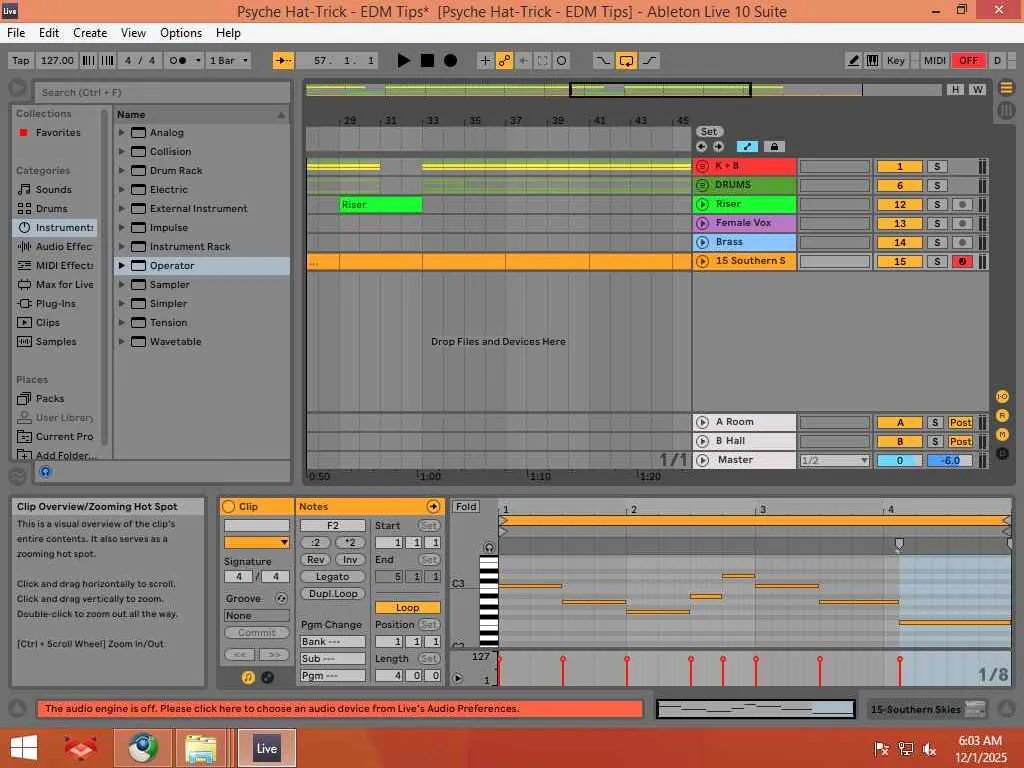Expand the Sampler instrument folder
Screen dimensions: 1024x768
tap(121, 285)
